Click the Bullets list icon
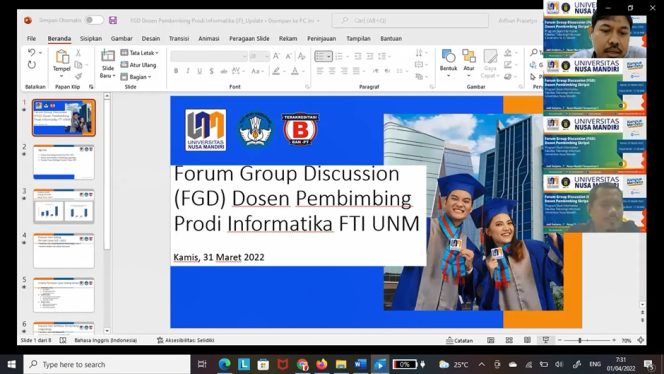This screenshot has height=374, width=664. click(321, 56)
